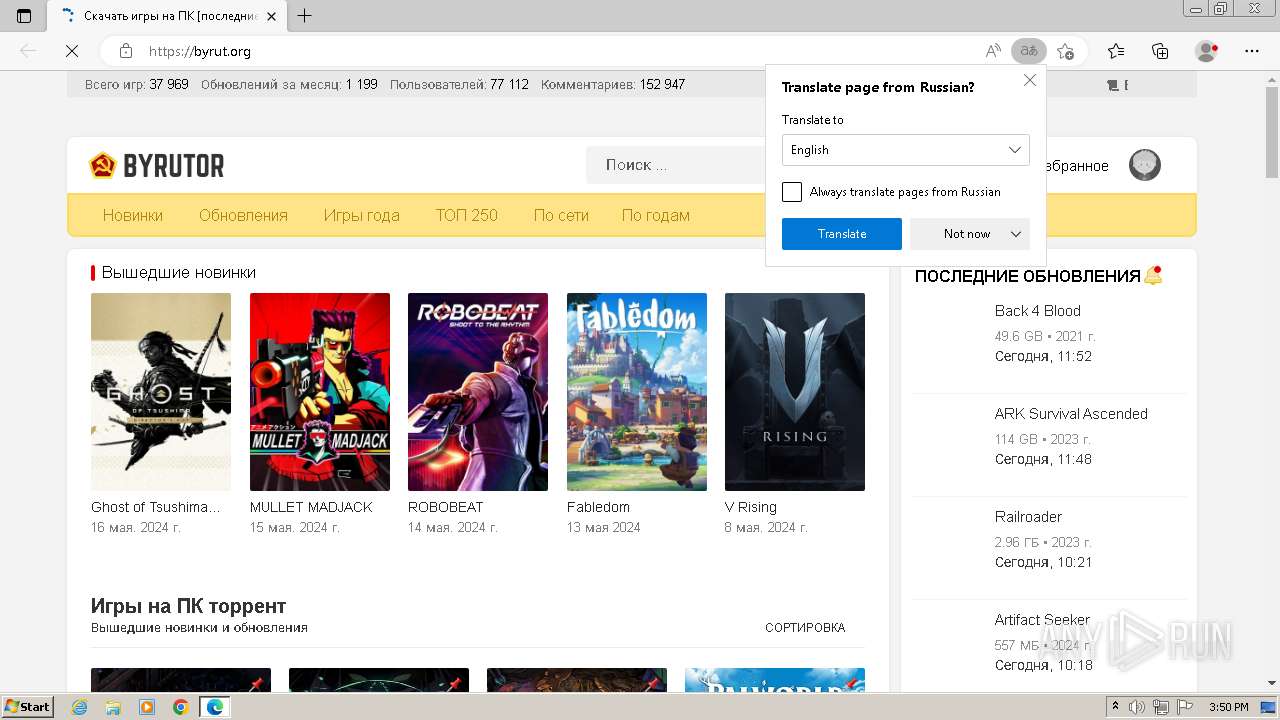Click the Поиск search field
Viewport: 1280px width, 720px height.
675,165
